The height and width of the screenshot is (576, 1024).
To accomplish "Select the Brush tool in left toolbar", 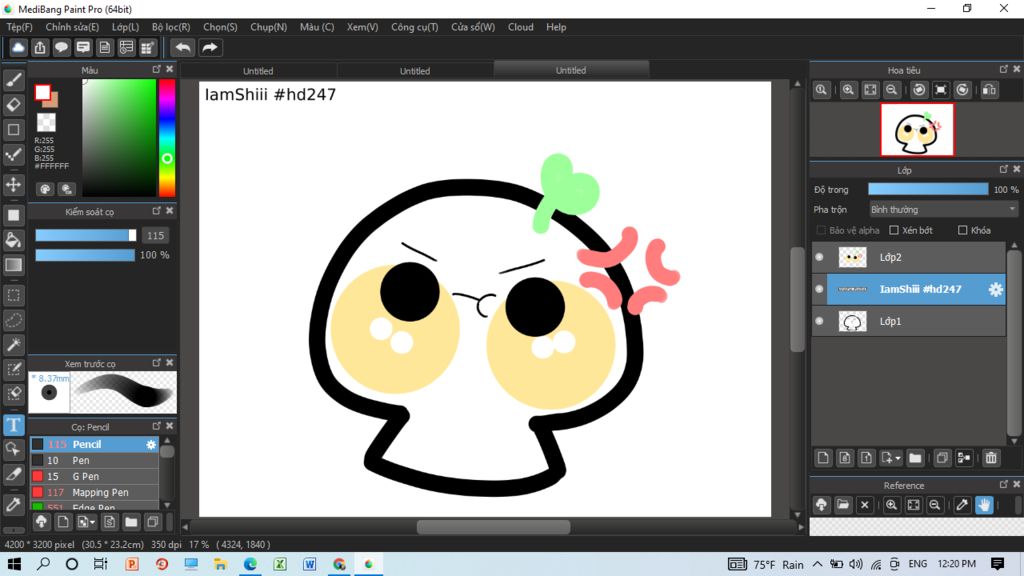I will pos(14,80).
